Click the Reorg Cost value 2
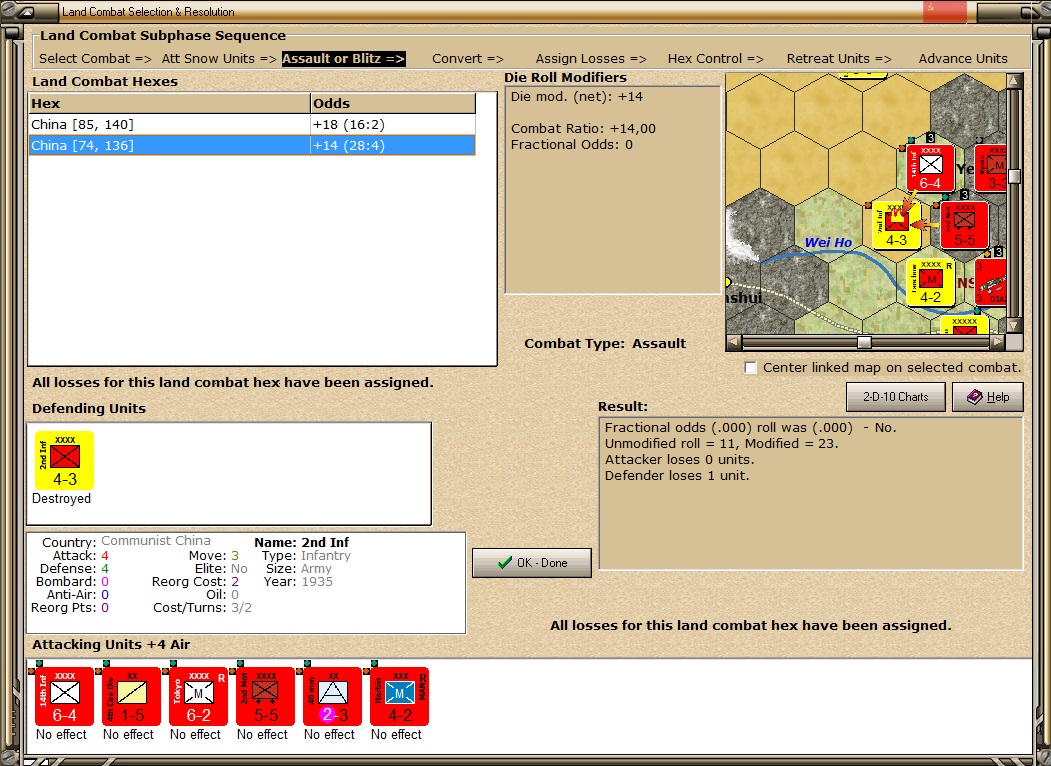Image resolution: width=1051 pixels, height=766 pixels. 235,582
